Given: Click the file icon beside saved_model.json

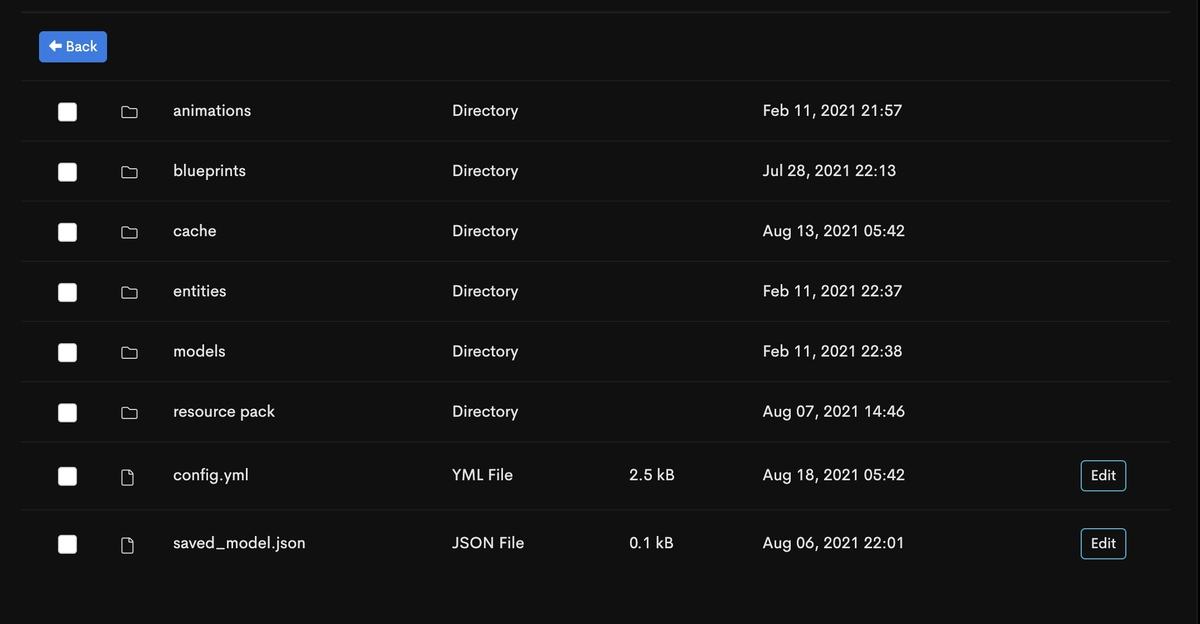Looking at the screenshot, I should click(x=128, y=544).
